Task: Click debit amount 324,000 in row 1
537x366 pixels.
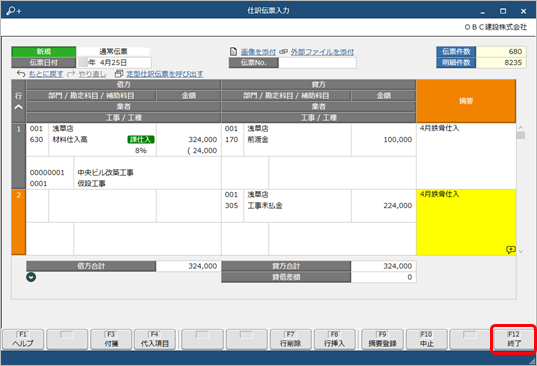Action: 202,140
